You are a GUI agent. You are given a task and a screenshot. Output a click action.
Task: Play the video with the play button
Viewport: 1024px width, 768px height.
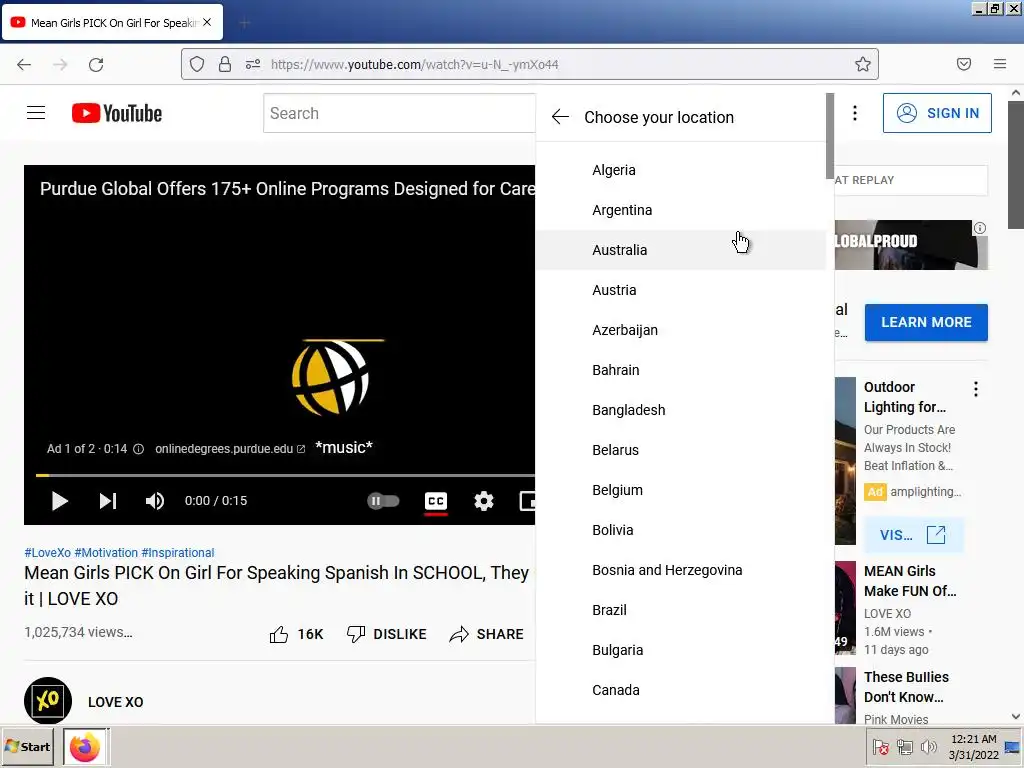(x=59, y=501)
